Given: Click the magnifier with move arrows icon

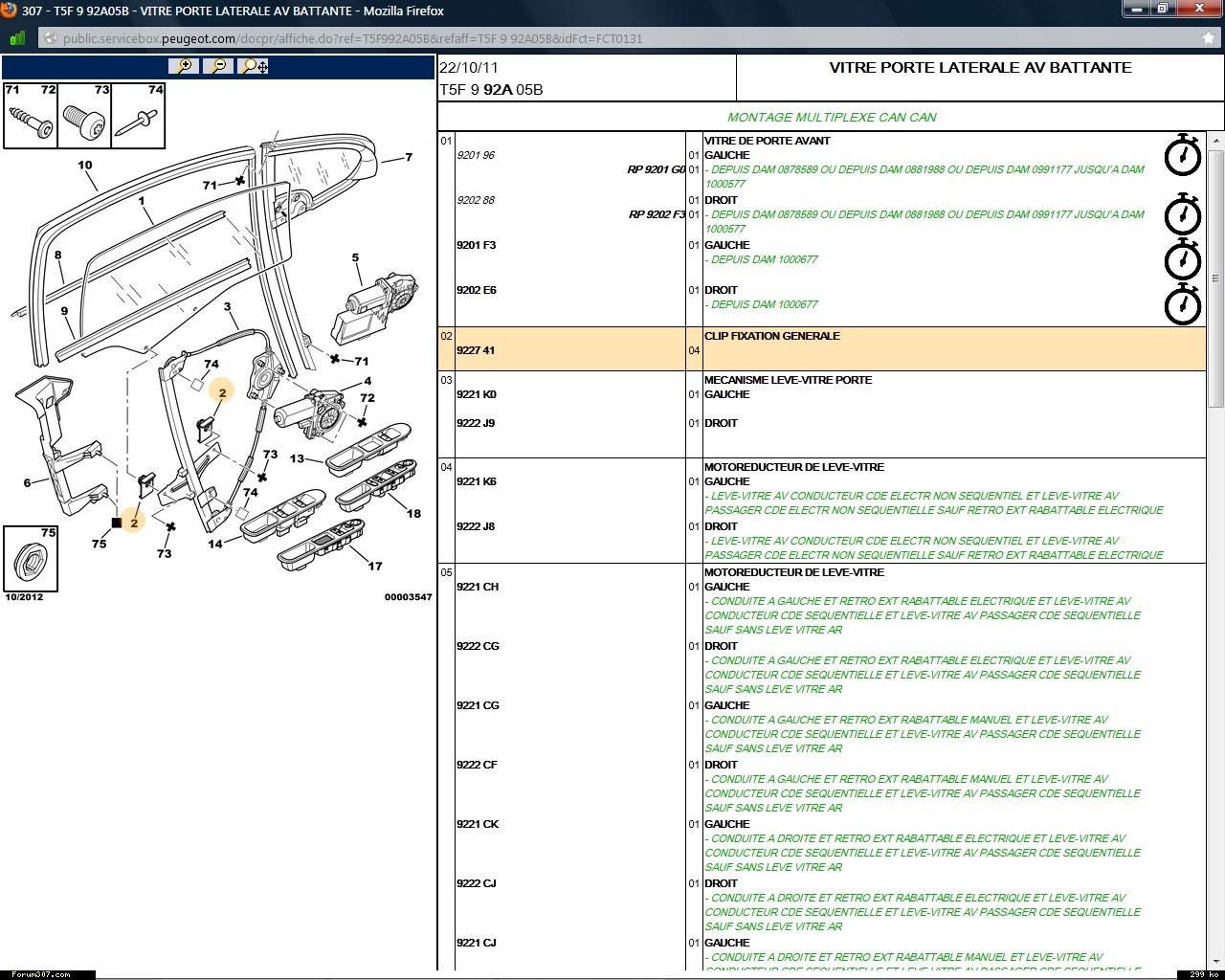Looking at the screenshot, I should (254, 66).
